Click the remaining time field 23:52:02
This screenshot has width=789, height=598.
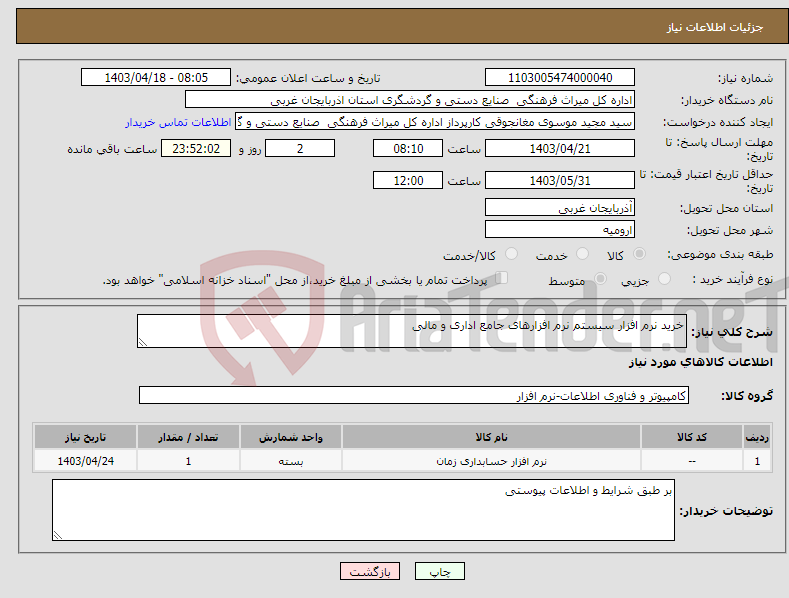[x=196, y=148]
